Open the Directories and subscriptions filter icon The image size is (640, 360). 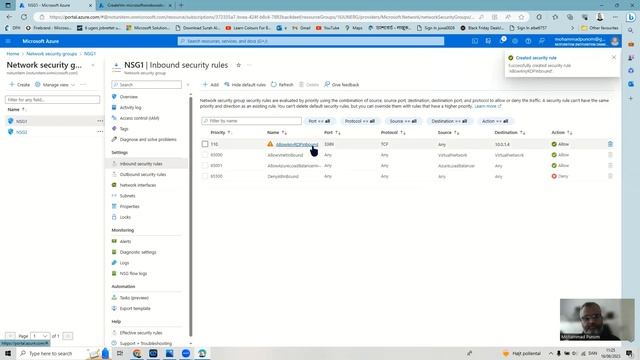[x=488, y=41]
